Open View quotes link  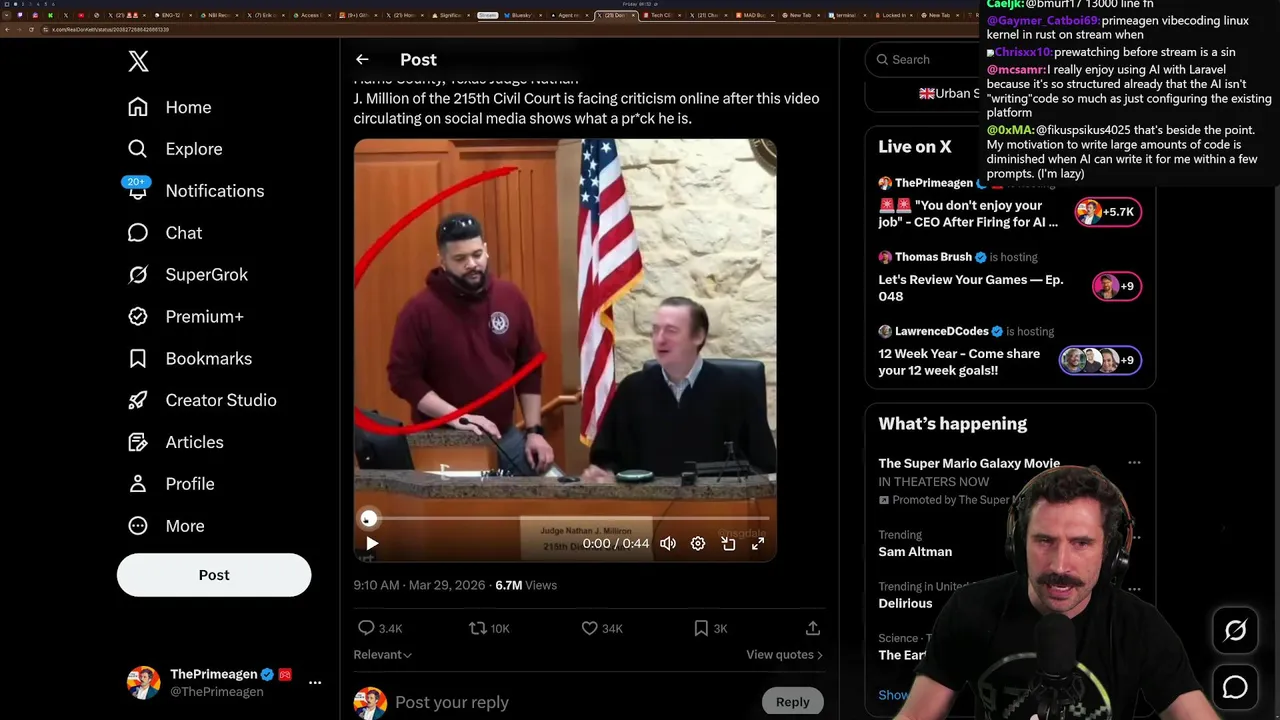pyautogui.click(x=784, y=655)
